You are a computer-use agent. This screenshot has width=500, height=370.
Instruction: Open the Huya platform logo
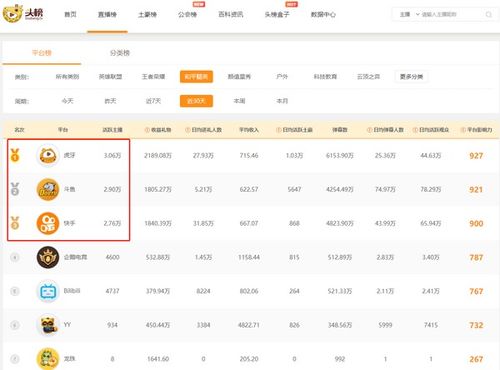[x=48, y=155]
